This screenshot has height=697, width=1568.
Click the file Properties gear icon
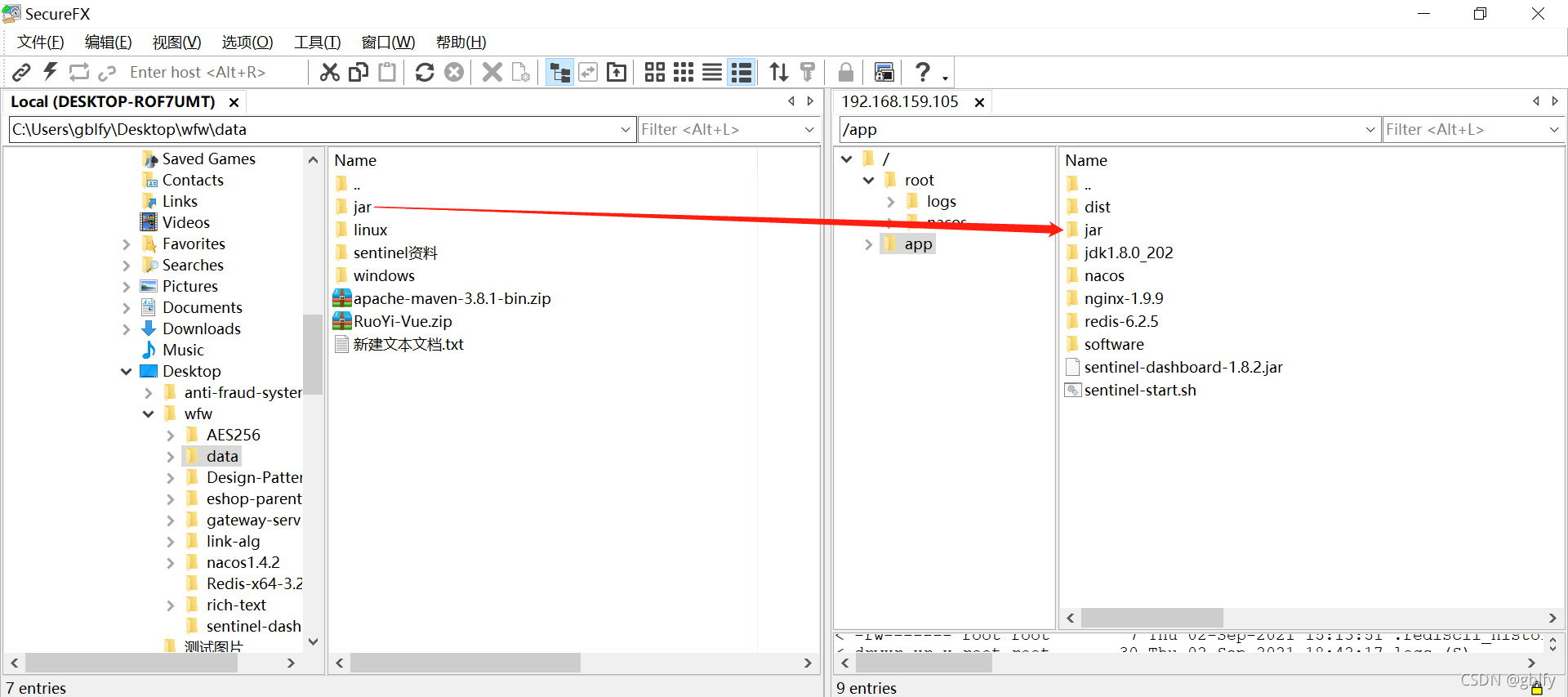point(521,73)
